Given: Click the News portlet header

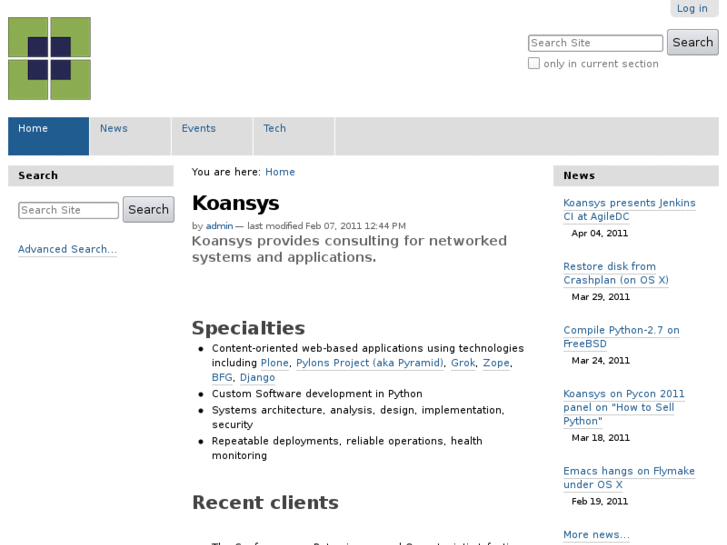Looking at the screenshot, I should coord(636,176).
